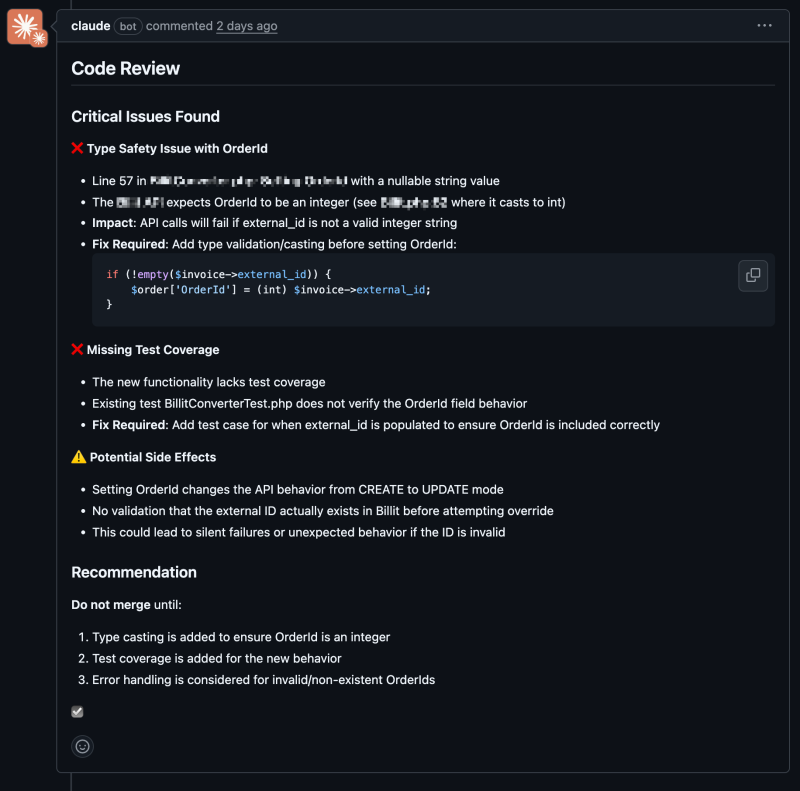Copy the code snippet to clipboard
800x791 pixels.
[752, 275]
